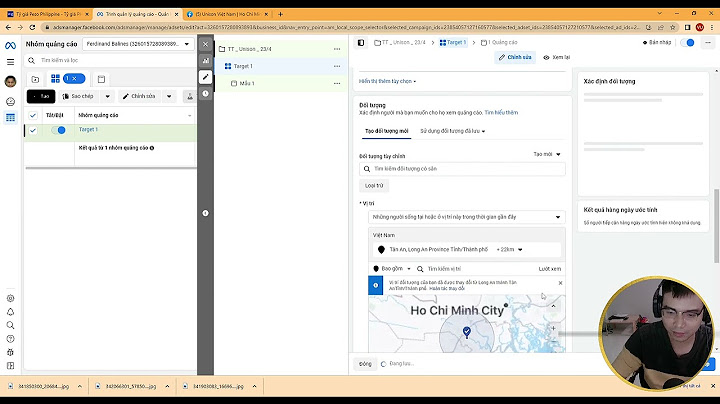Zoom in on the map with plus button

tap(553, 328)
